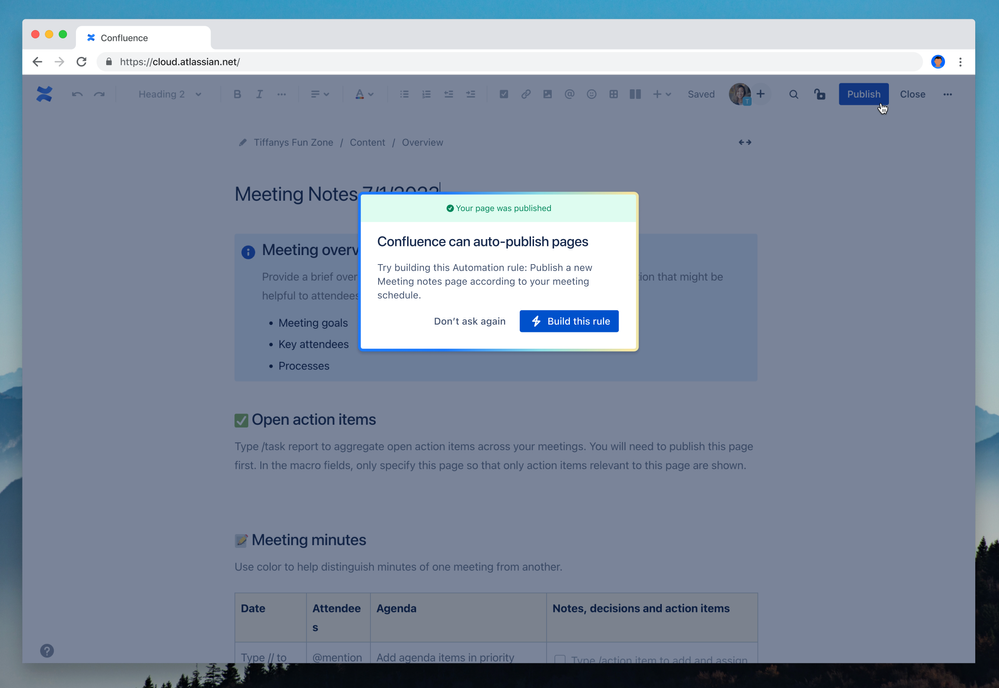Undo the last edit
Screen dimensions: 999x688
pos(77,94)
